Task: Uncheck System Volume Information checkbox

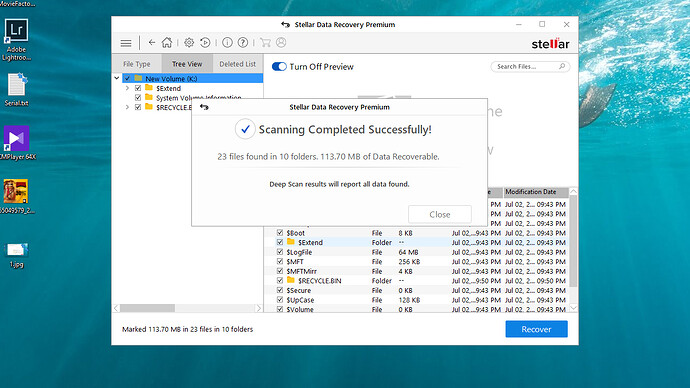Action: (x=138, y=98)
